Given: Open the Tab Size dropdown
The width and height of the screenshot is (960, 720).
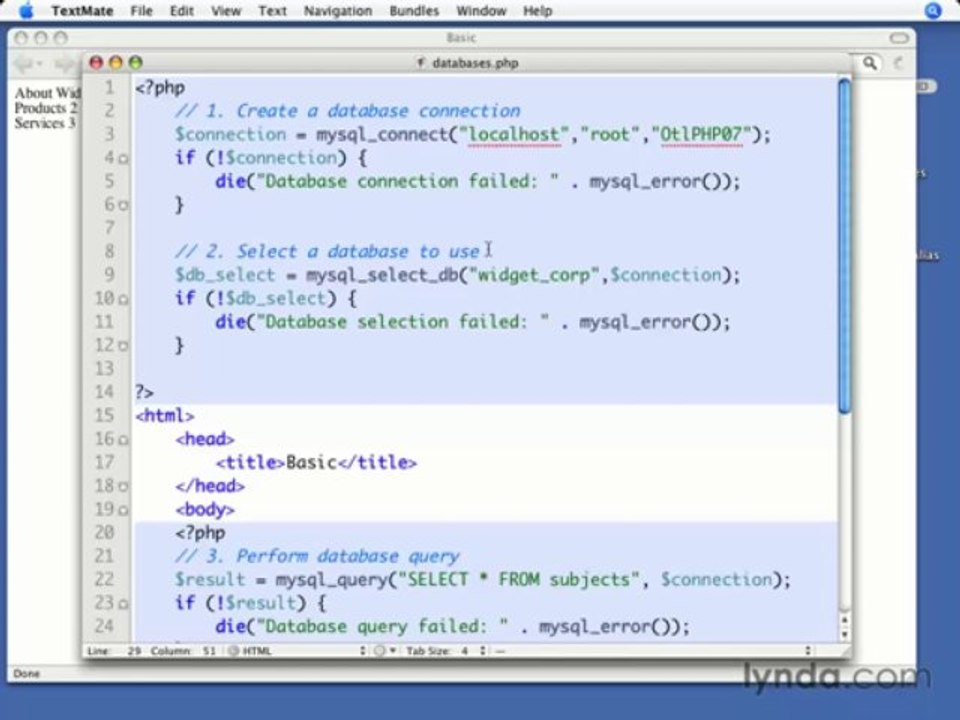Looking at the screenshot, I should pos(446,650).
